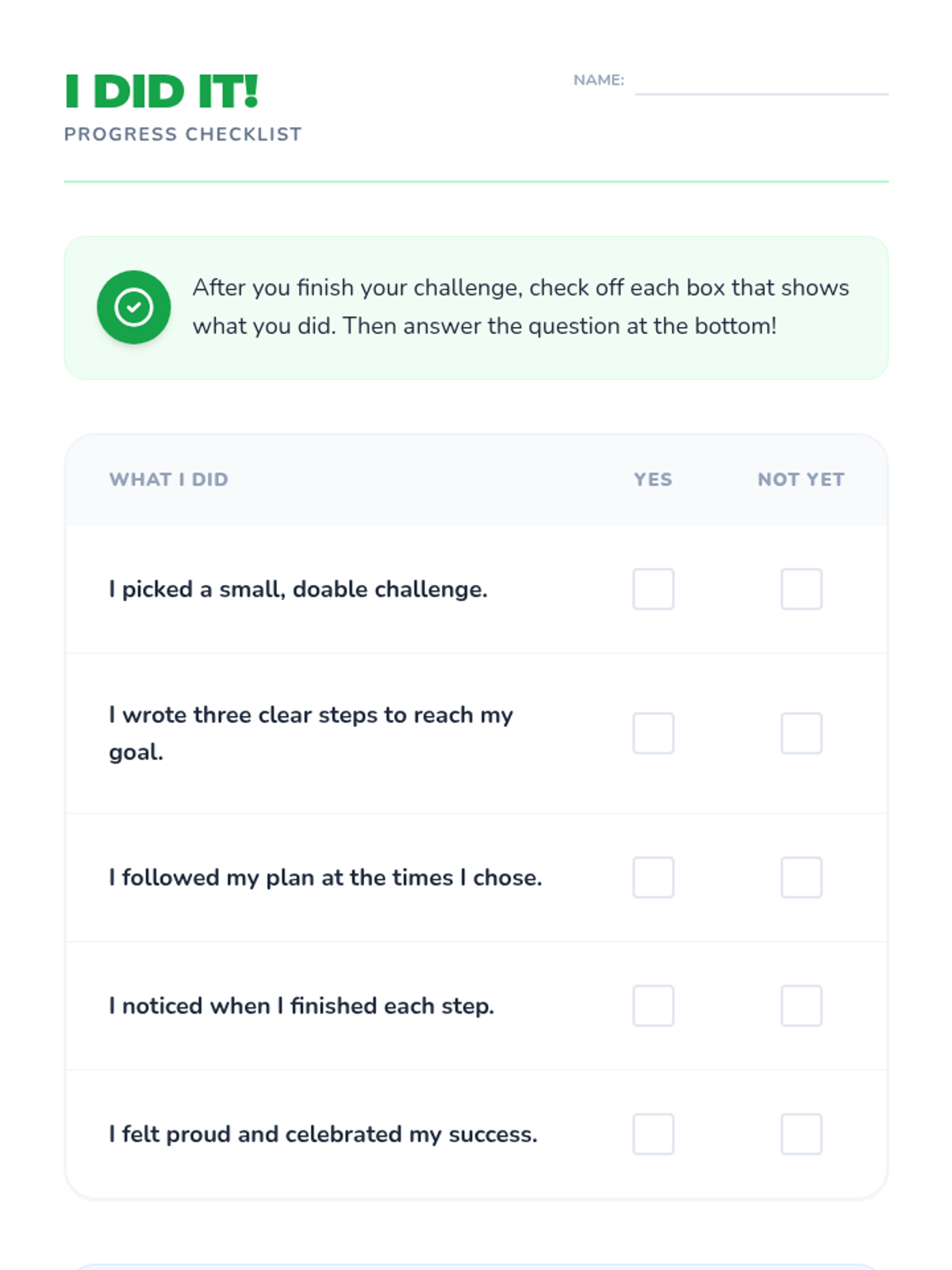The image size is (952, 1270).
Task: Check Yes for wrote three clear steps
Action: 653,733
